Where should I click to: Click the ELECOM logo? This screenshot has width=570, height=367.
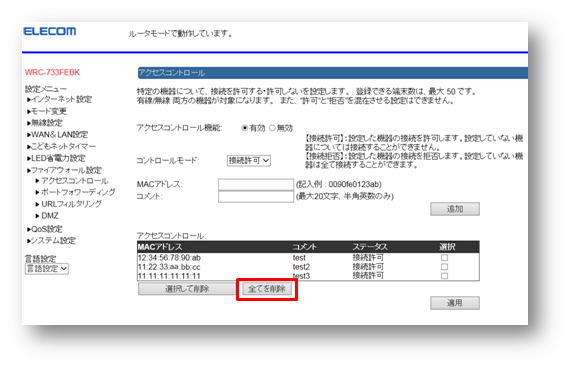(x=50, y=31)
